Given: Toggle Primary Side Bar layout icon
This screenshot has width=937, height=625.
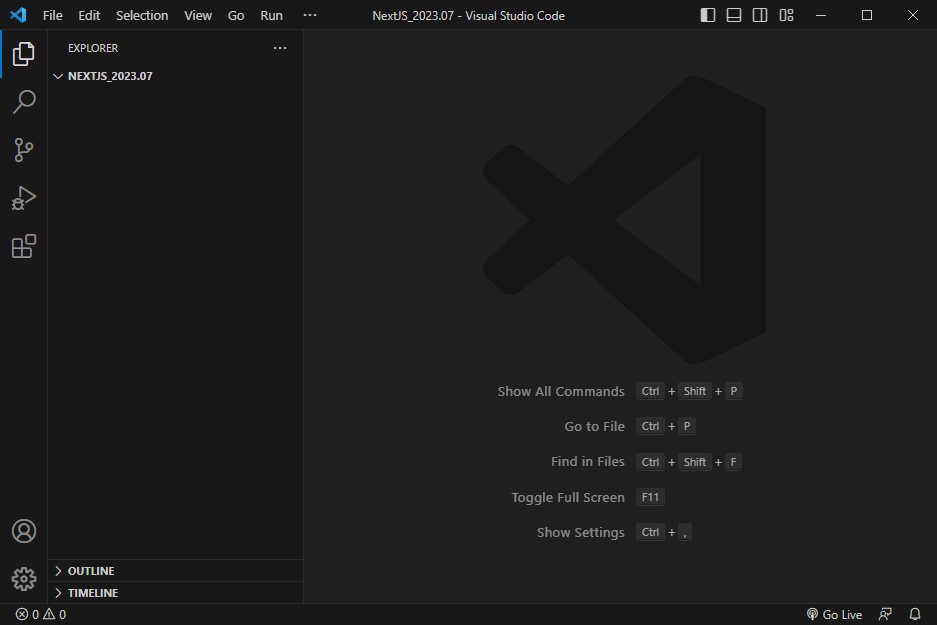Looking at the screenshot, I should tap(708, 15).
